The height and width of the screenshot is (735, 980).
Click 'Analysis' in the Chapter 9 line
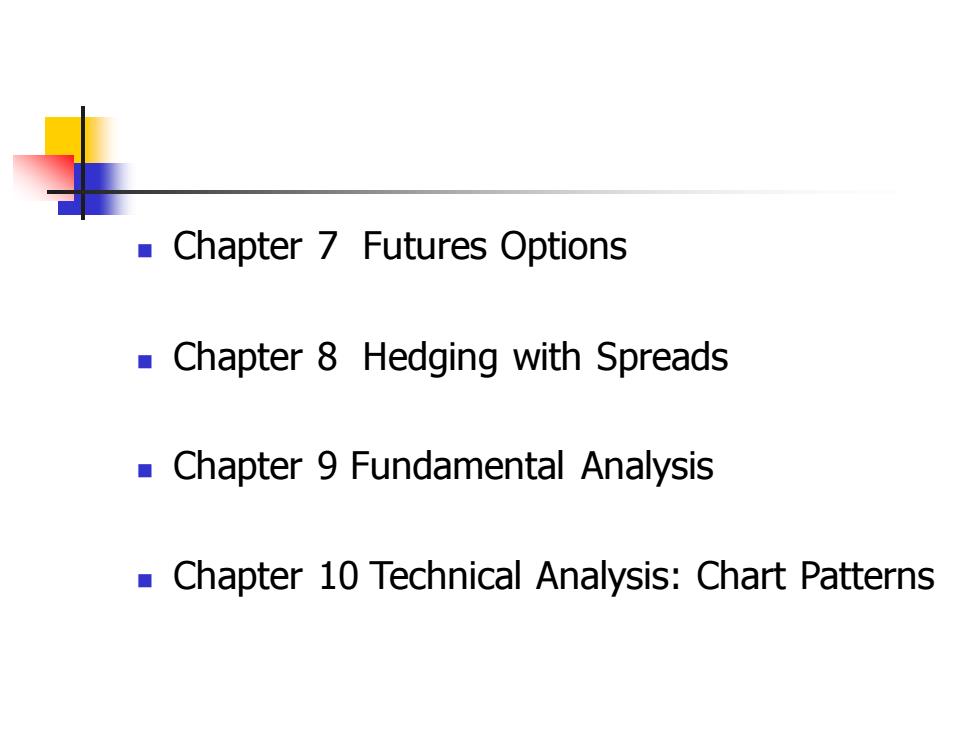pos(647,468)
